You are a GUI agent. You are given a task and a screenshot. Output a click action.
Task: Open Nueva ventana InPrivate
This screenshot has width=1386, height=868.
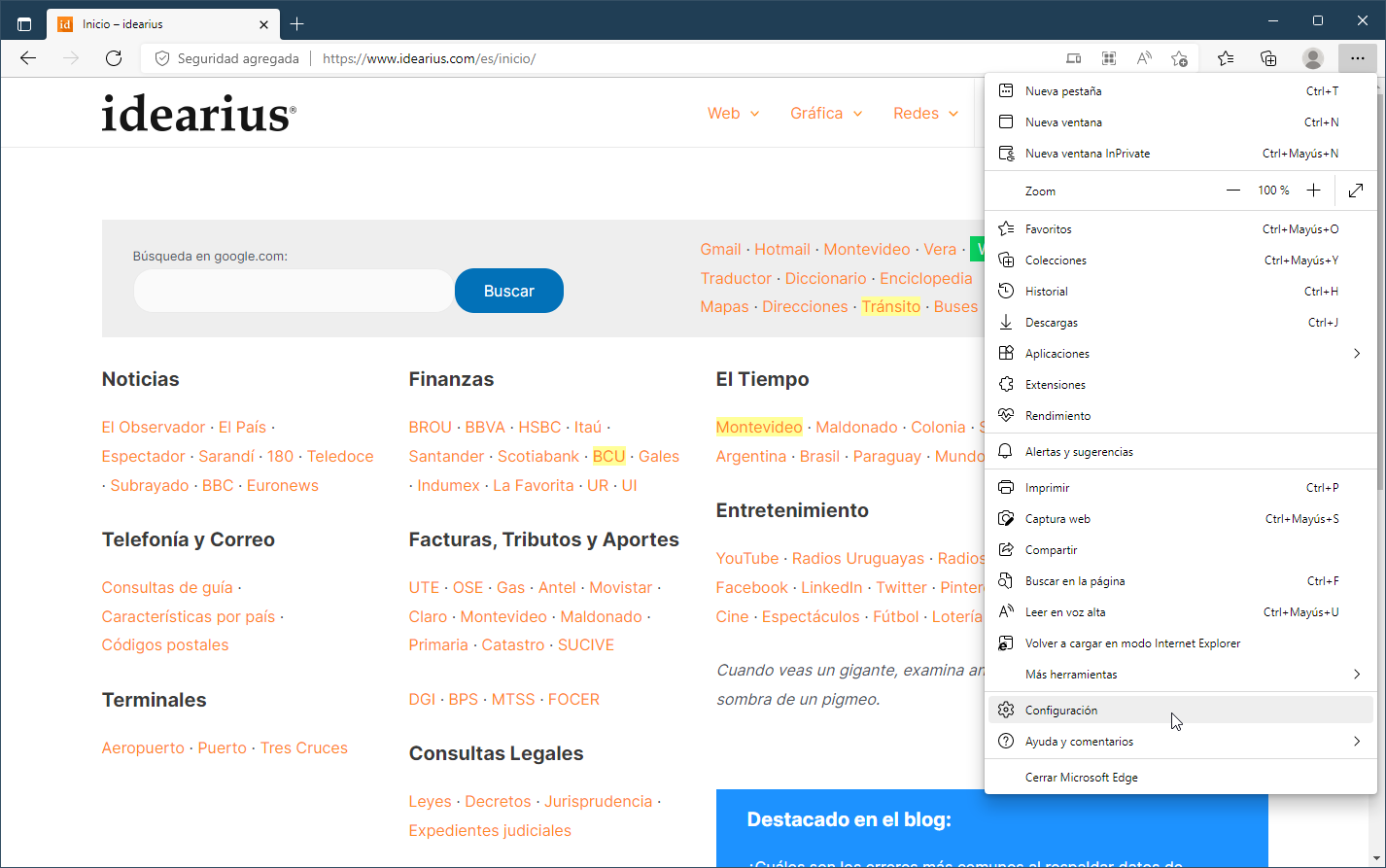click(1181, 154)
